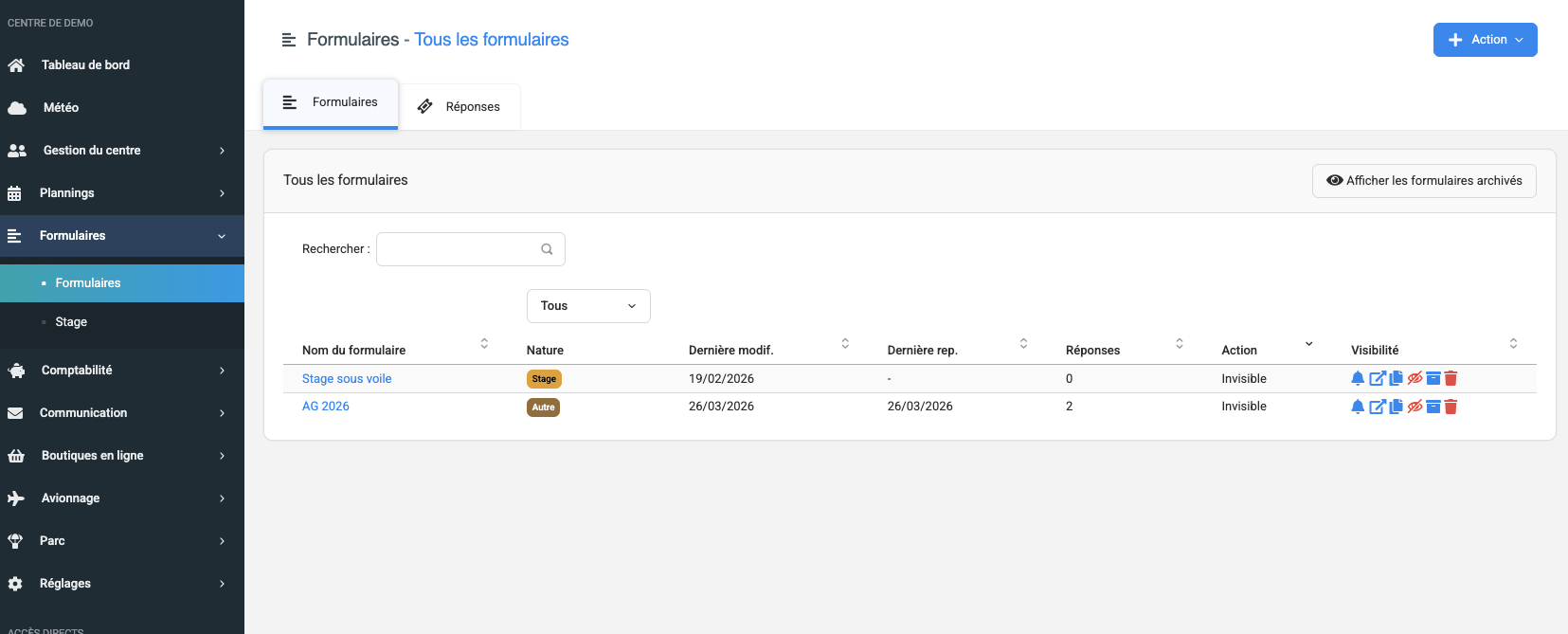The image size is (1568, 634).
Task: Open the AG 2026 form link
Action: pos(325,407)
